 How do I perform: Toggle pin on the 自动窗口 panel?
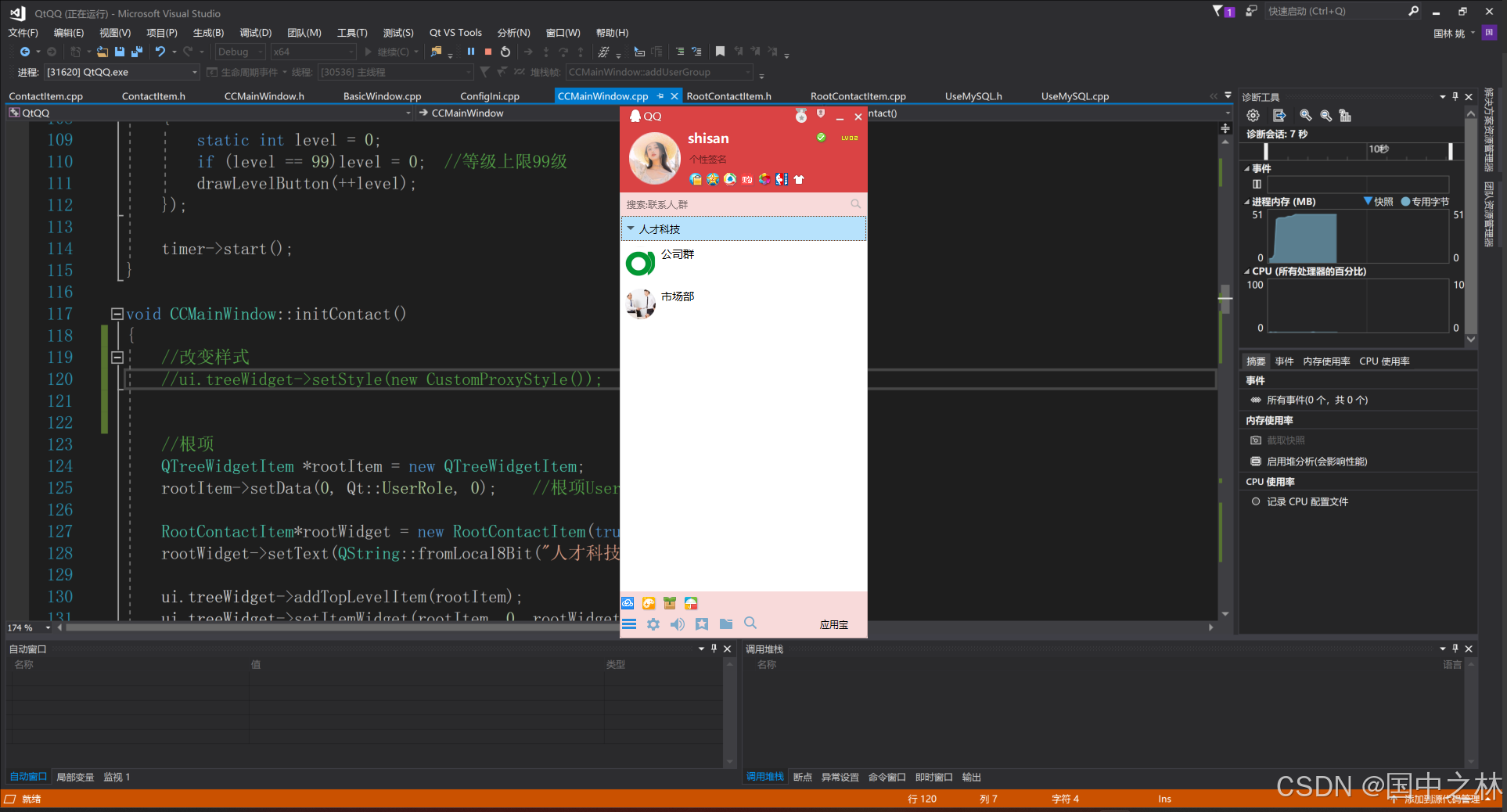[x=714, y=649]
